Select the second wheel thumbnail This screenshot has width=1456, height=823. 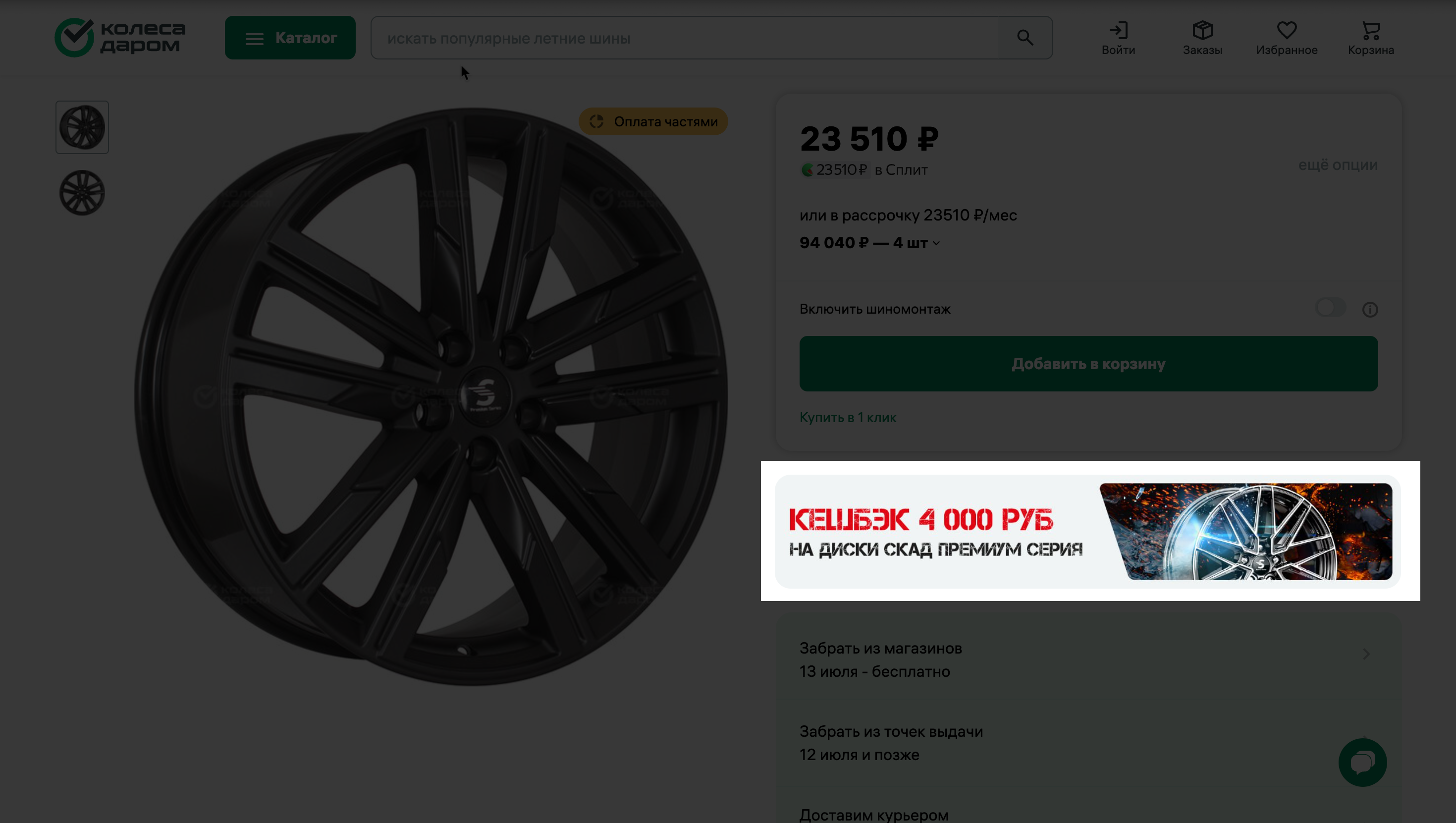click(x=82, y=193)
